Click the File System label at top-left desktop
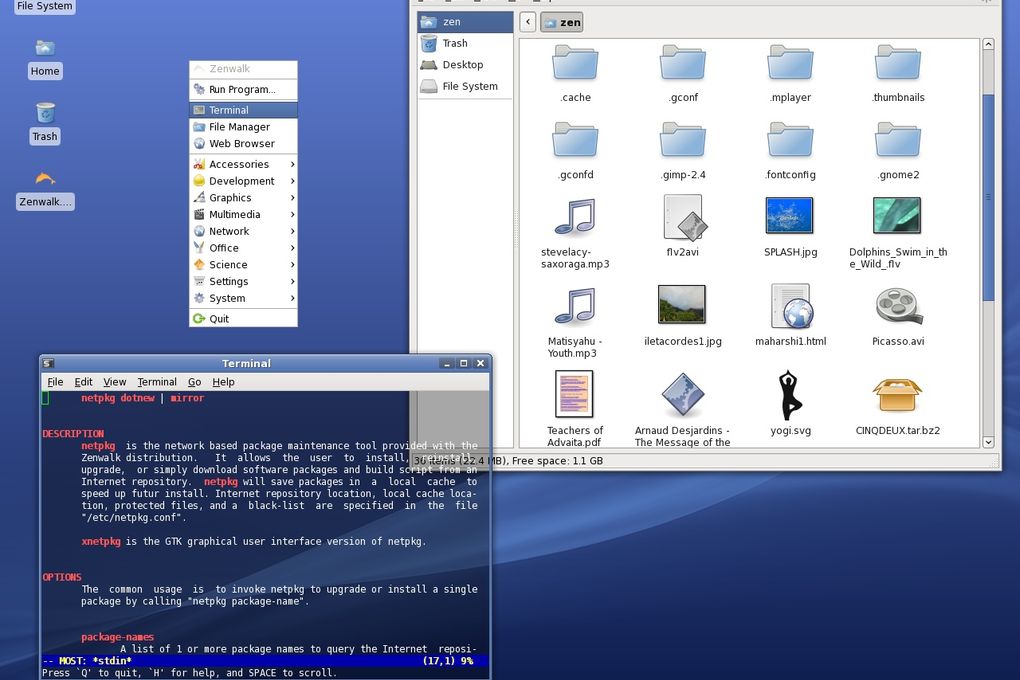This screenshot has width=1020, height=680. (45, 6)
